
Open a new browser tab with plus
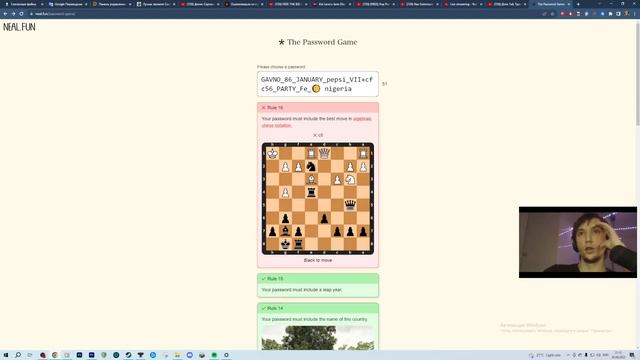pos(578,4)
